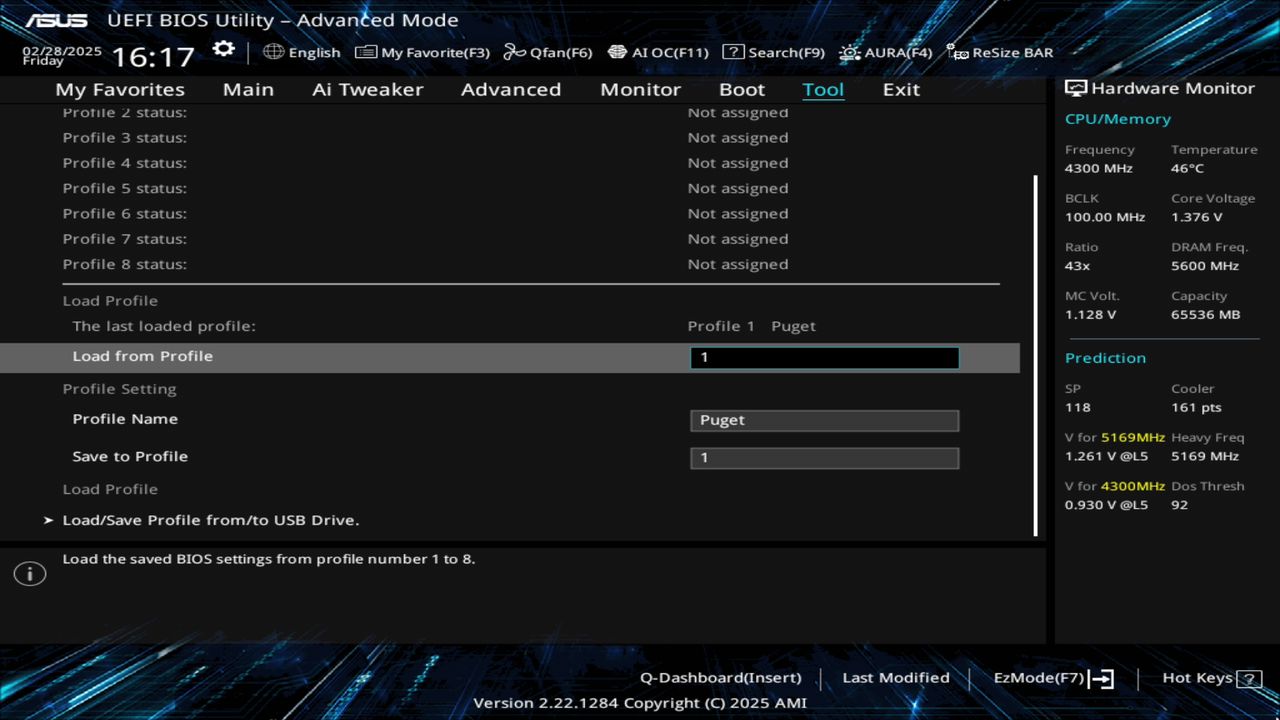Launch Qfan(F6) fan control

point(548,52)
